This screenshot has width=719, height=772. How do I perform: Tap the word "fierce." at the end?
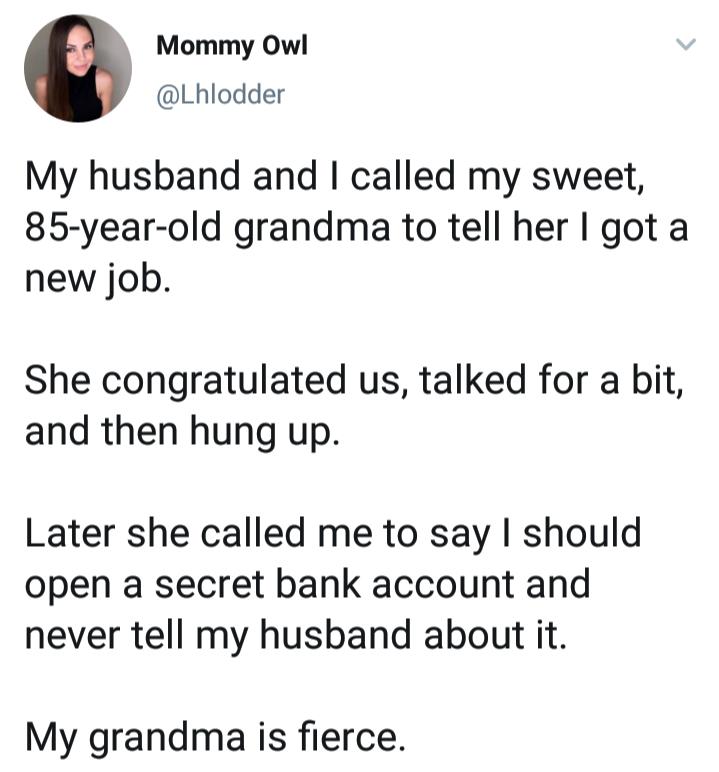click(x=356, y=737)
